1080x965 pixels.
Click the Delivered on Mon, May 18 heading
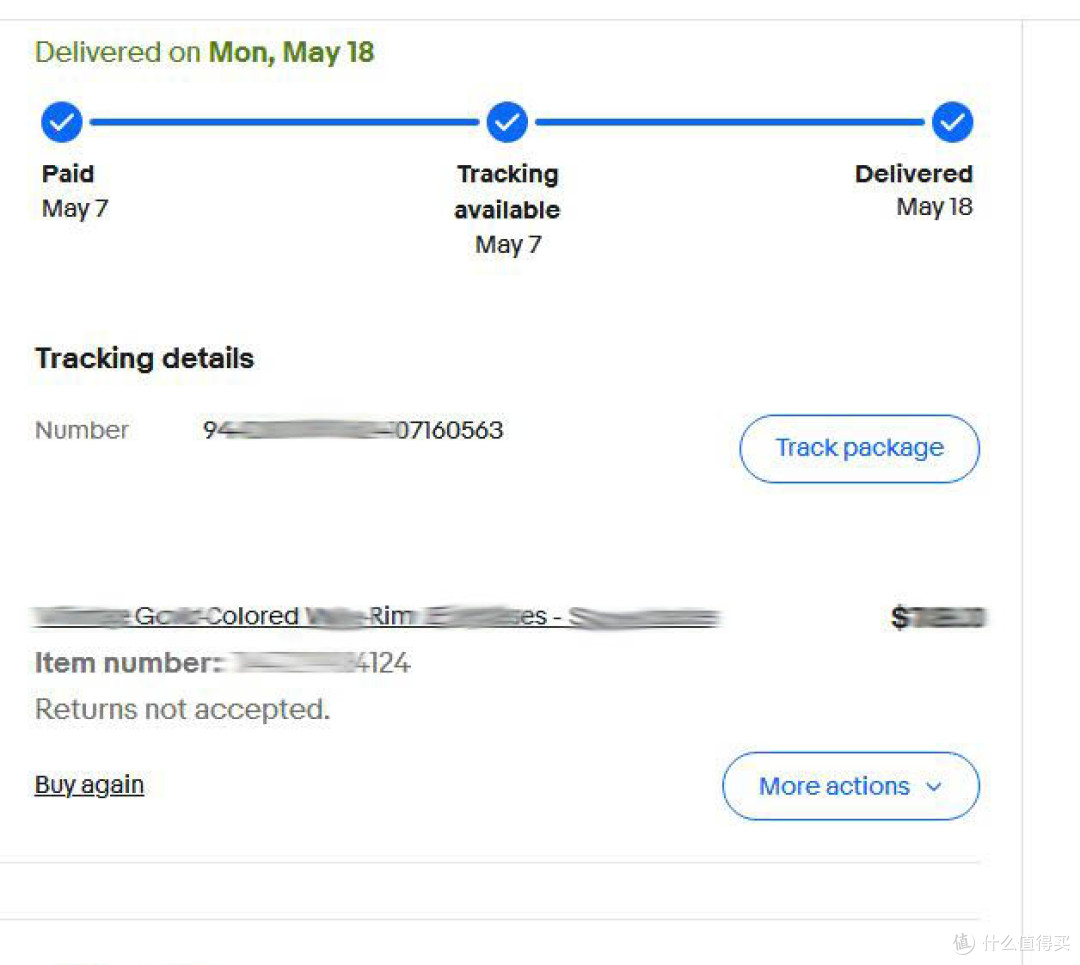pos(205,52)
